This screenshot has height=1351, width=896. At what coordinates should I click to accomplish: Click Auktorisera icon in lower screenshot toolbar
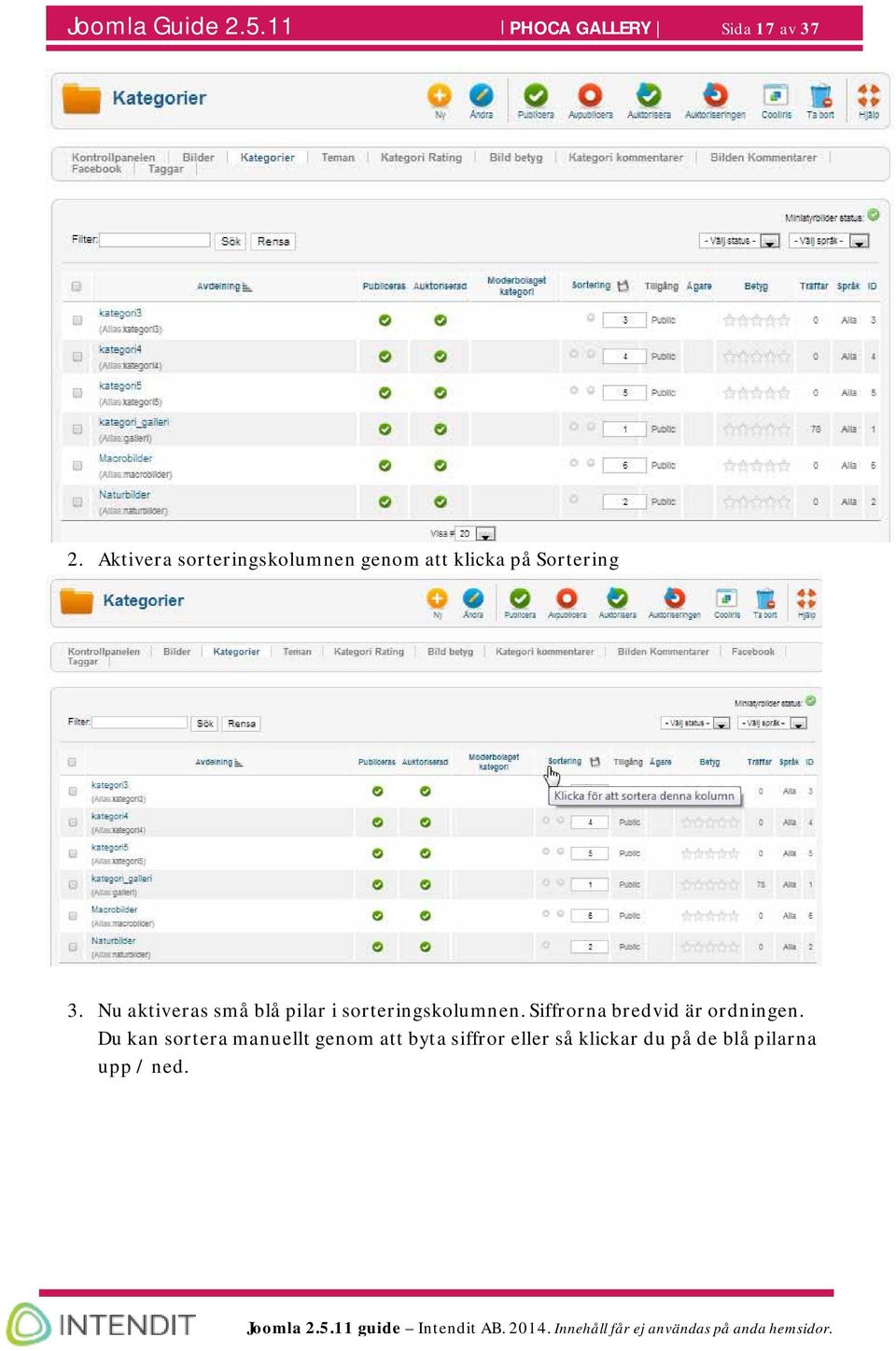pyautogui.click(x=617, y=598)
